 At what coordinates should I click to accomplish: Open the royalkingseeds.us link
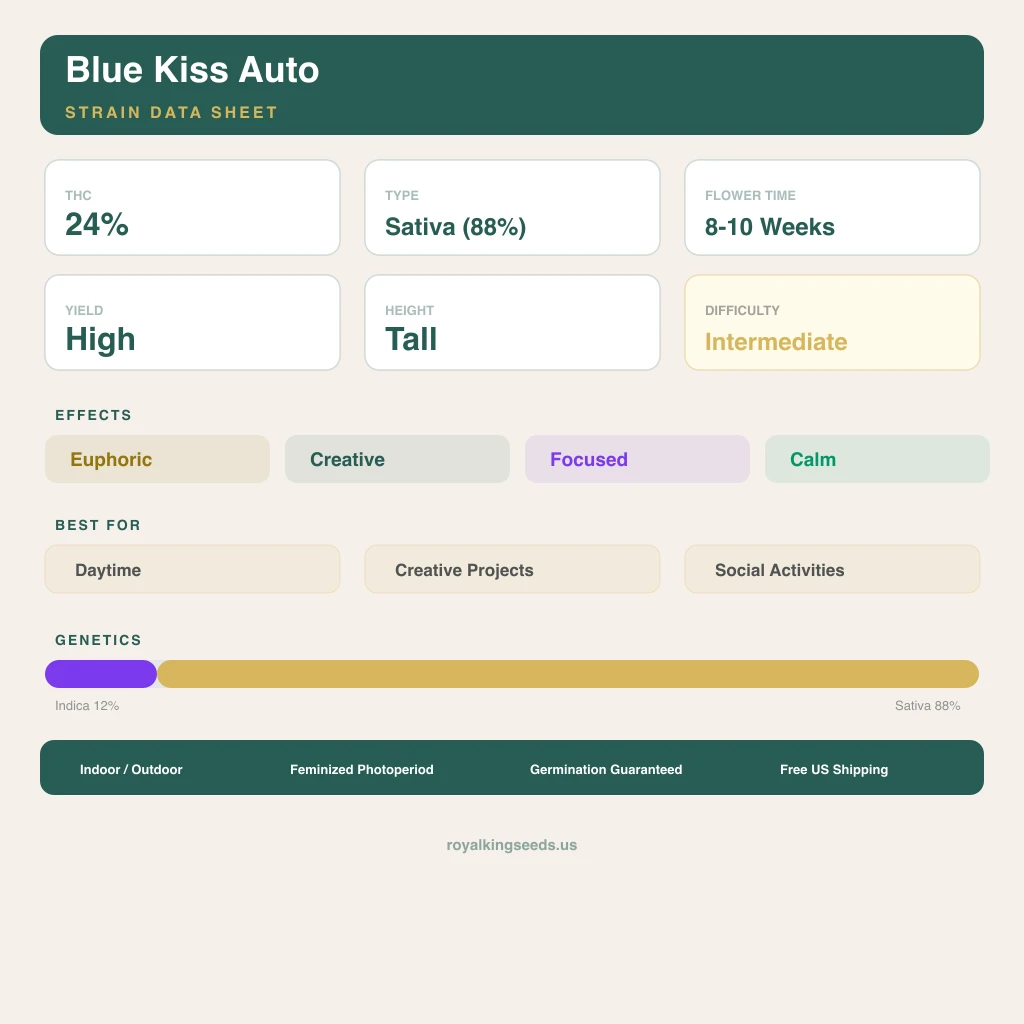[512, 845]
